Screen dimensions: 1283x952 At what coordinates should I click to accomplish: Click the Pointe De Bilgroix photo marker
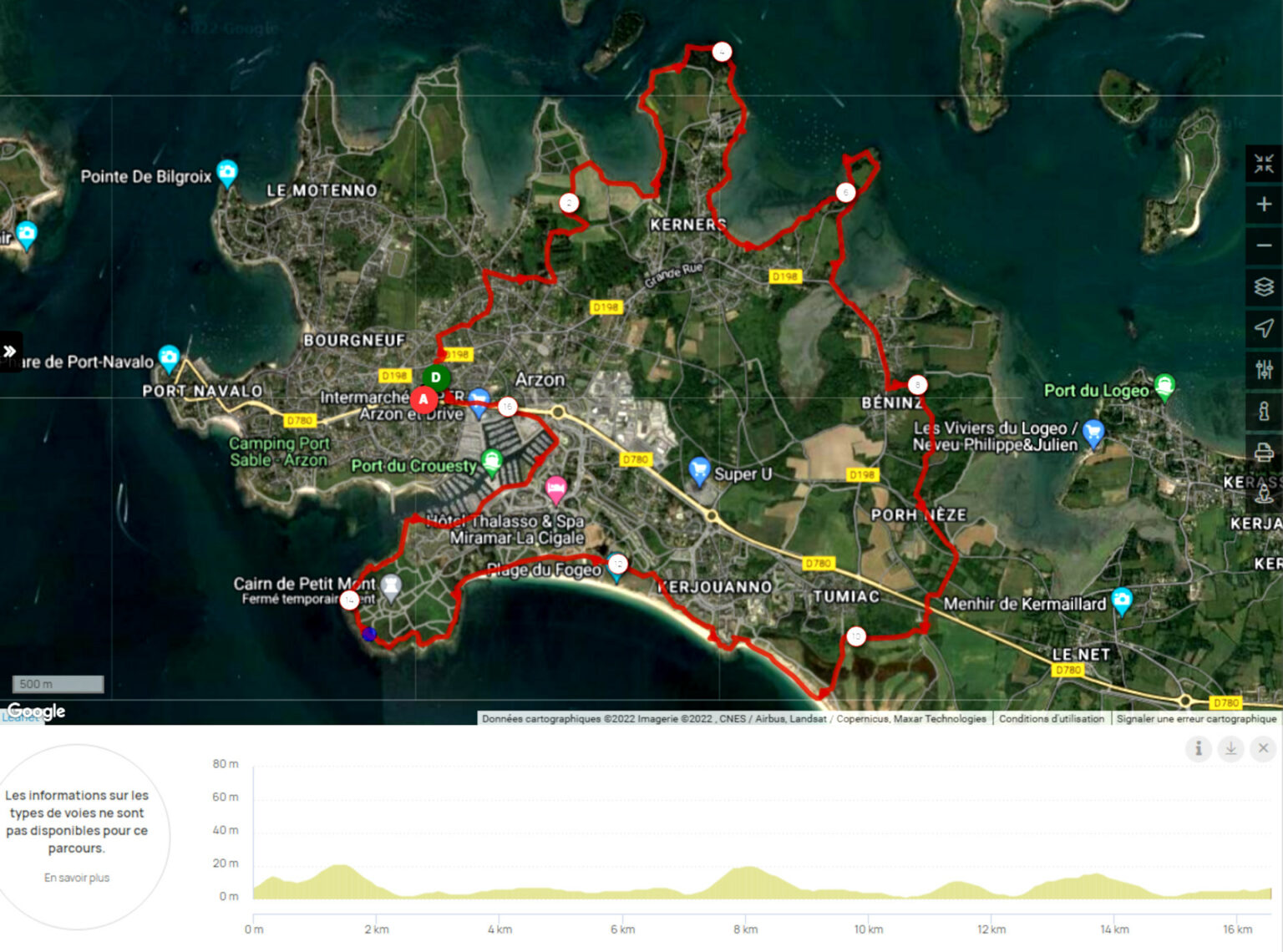point(227,172)
